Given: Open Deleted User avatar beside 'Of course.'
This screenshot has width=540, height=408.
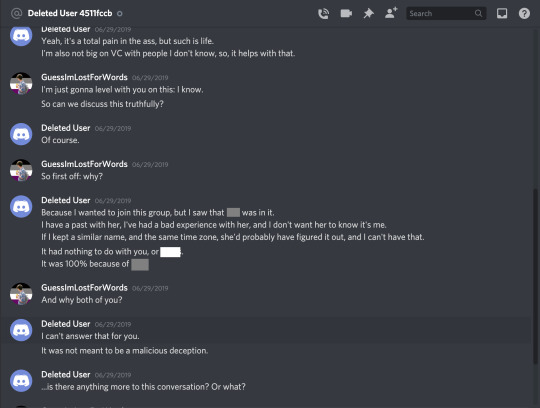Looking at the screenshot, I should tap(21, 134).
